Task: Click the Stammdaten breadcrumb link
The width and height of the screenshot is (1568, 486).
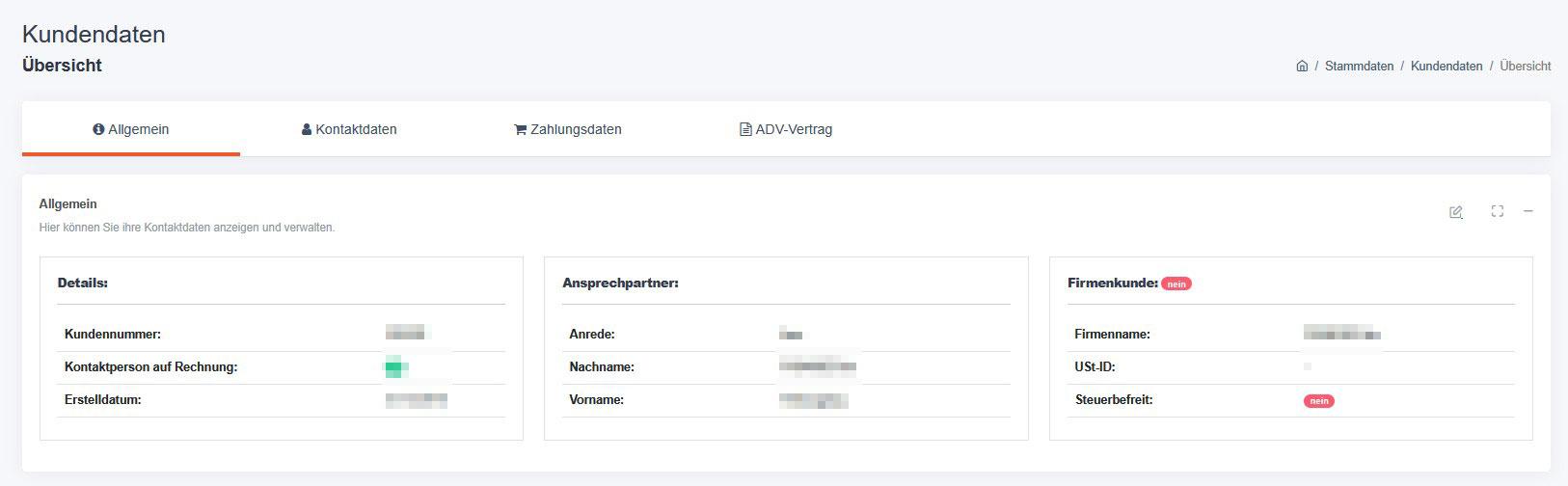Action: click(x=1359, y=67)
